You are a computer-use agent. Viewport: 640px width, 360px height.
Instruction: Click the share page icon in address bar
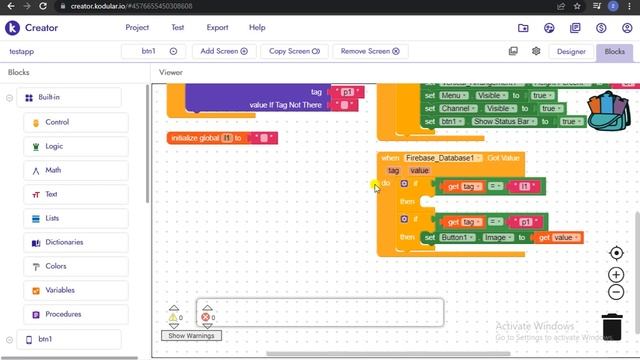point(561,6)
